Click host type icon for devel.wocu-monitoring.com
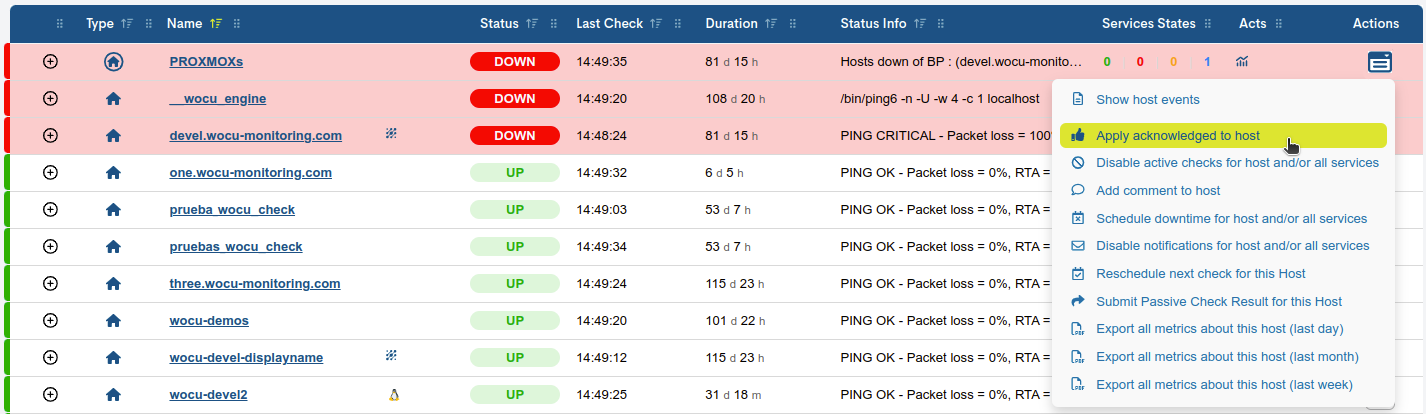The image size is (1426, 414). 113,136
